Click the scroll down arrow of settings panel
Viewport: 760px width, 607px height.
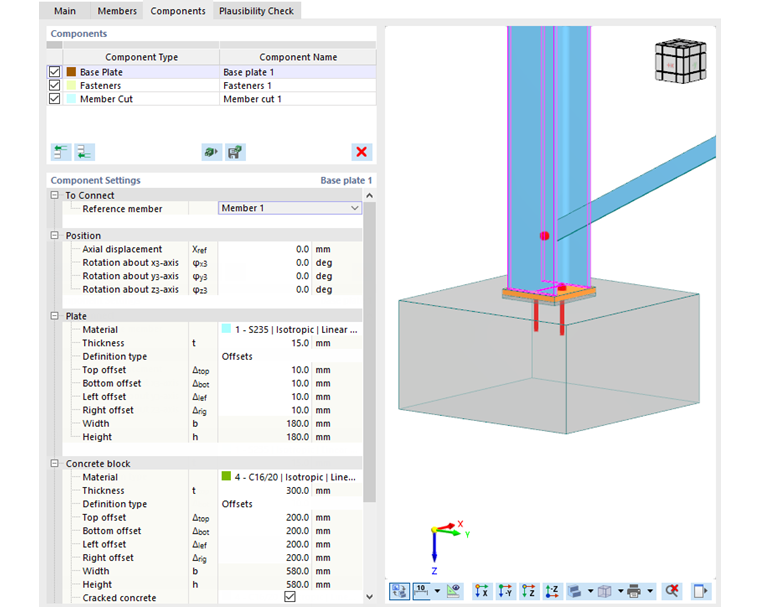(369, 597)
